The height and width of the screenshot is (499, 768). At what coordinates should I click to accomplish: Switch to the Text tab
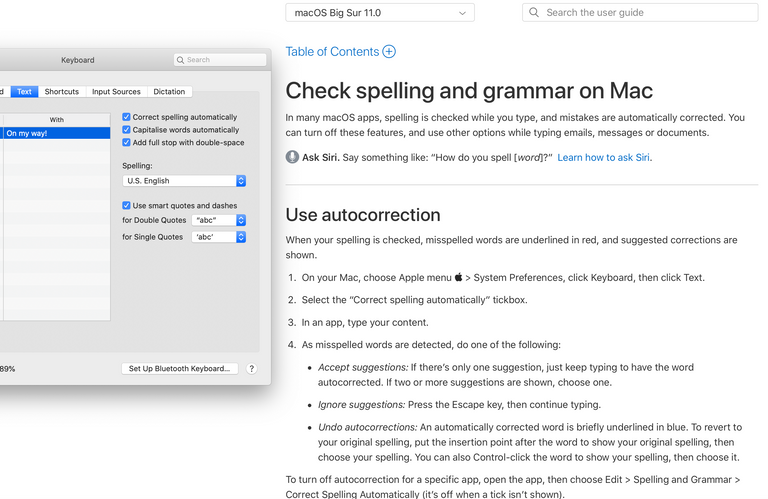[24, 92]
